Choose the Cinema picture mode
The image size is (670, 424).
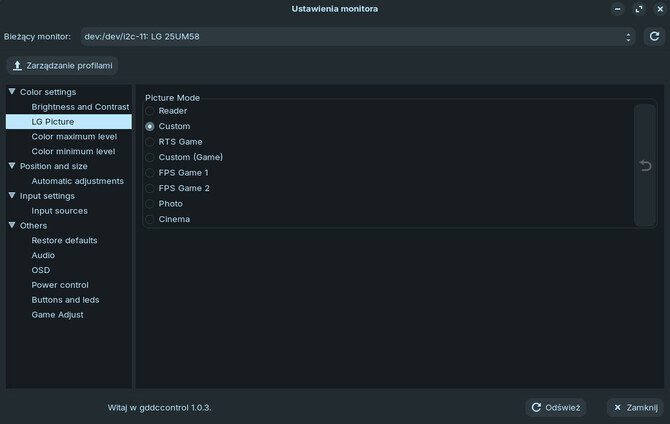[150, 219]
